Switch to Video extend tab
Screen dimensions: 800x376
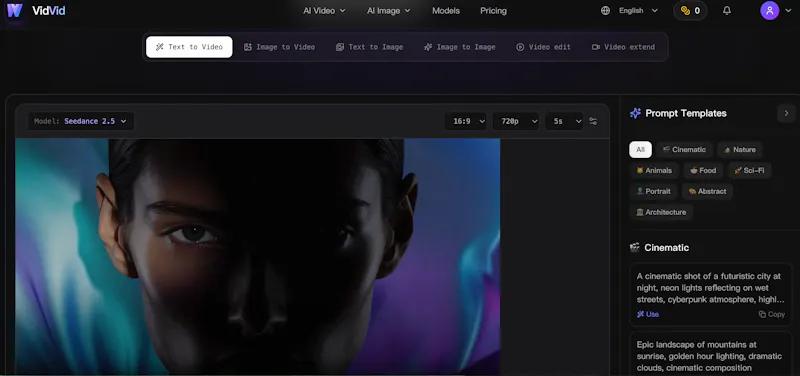point(623,47)
